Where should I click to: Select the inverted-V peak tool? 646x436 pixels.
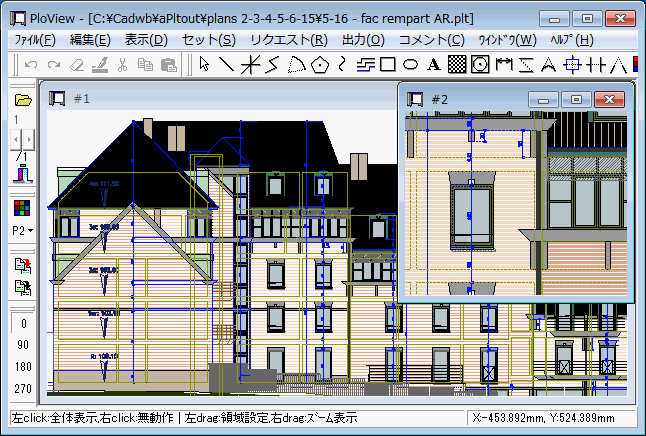pyautogui.click(x=618, y=65)
